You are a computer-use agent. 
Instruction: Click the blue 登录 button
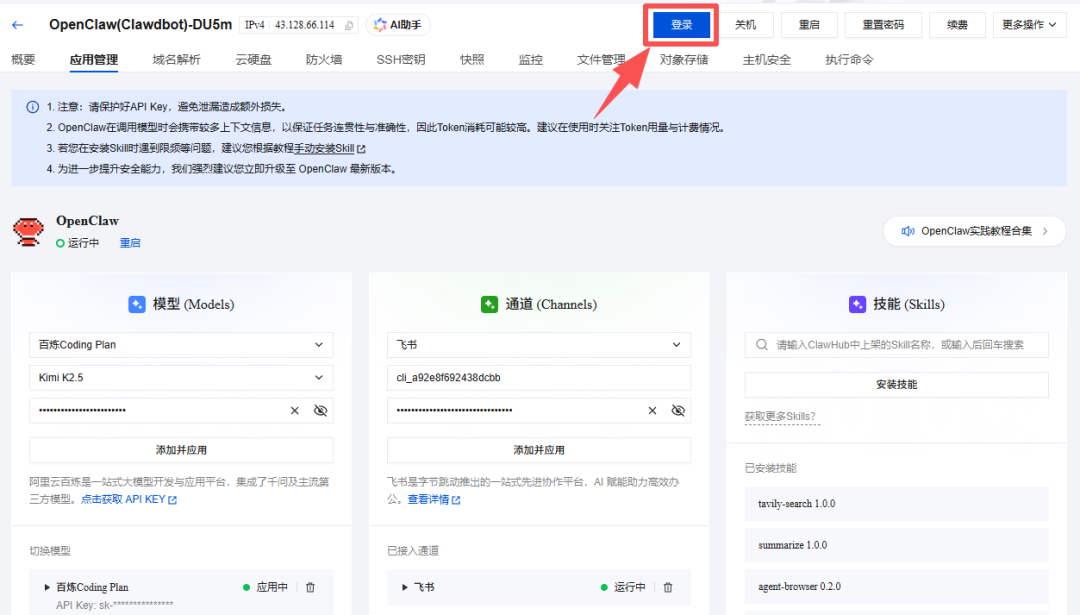pos(681,25)
